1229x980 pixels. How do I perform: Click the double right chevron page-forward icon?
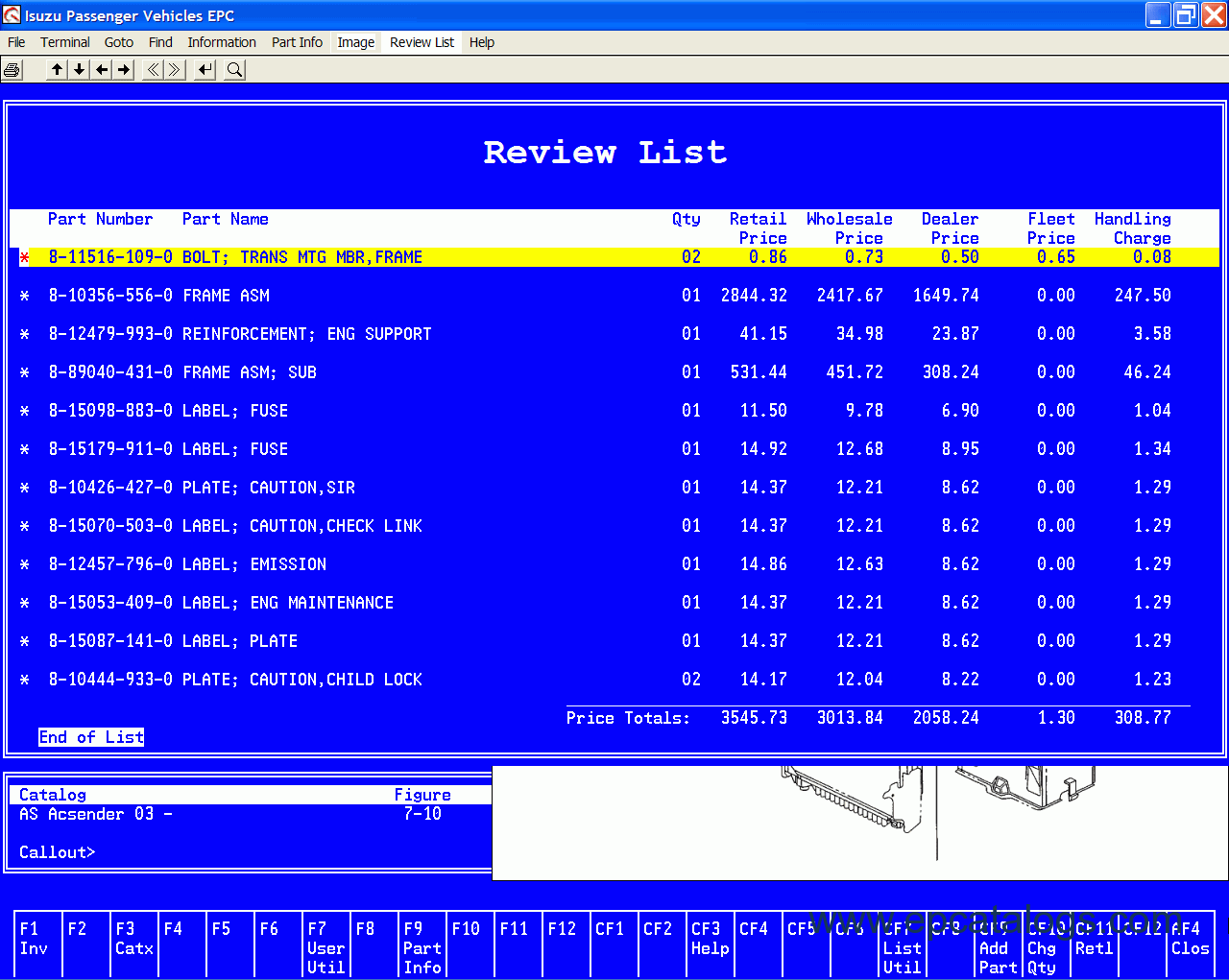pos(175,69)
